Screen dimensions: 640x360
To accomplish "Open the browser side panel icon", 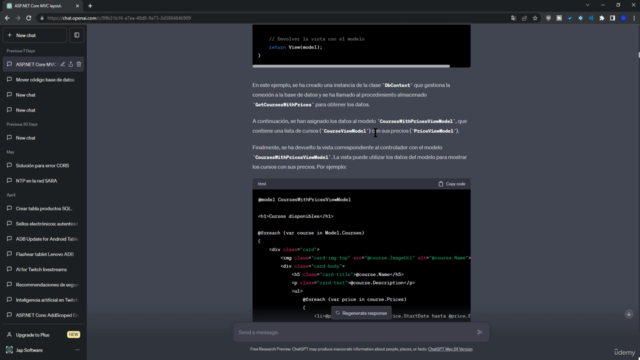I will pyautogui.click(x=613, y=18).
